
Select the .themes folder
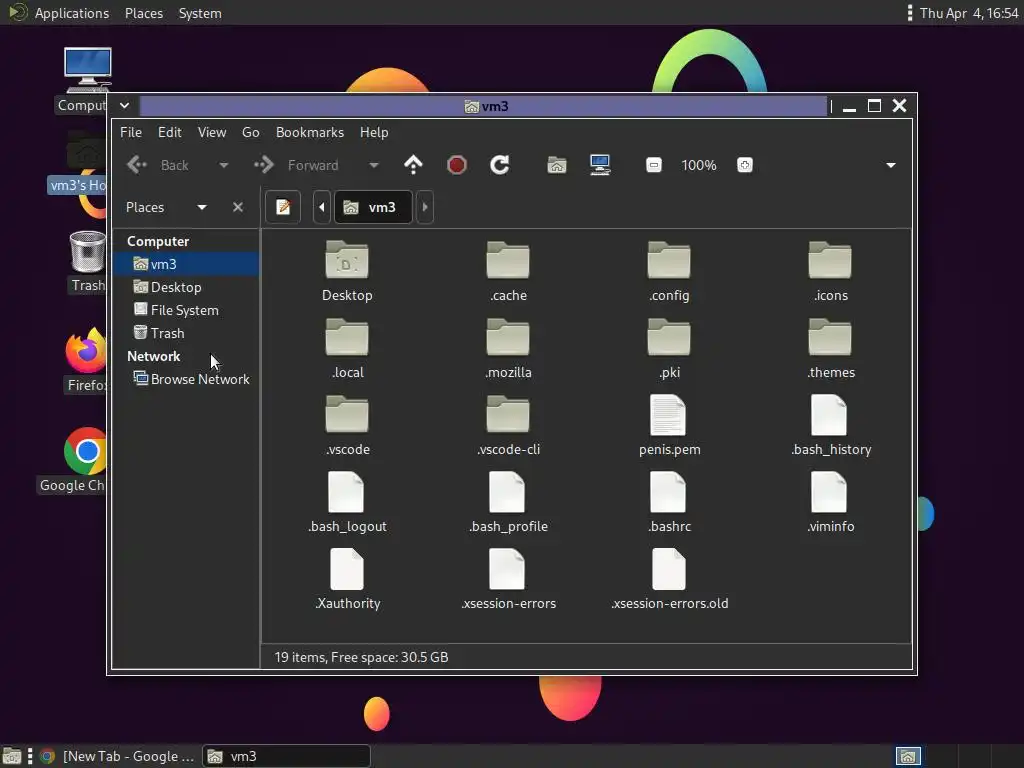click(x=830, y=337)
